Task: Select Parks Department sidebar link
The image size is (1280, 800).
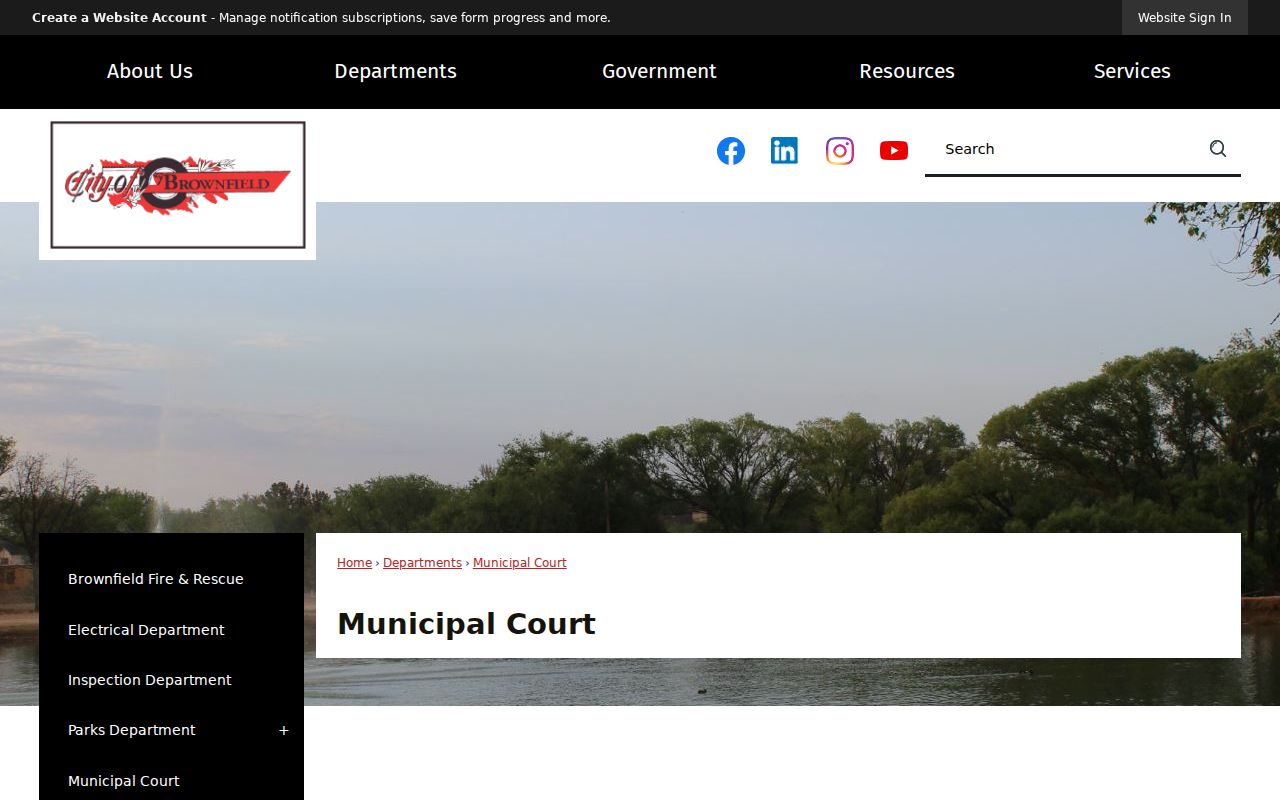Action: coord(132,730)
